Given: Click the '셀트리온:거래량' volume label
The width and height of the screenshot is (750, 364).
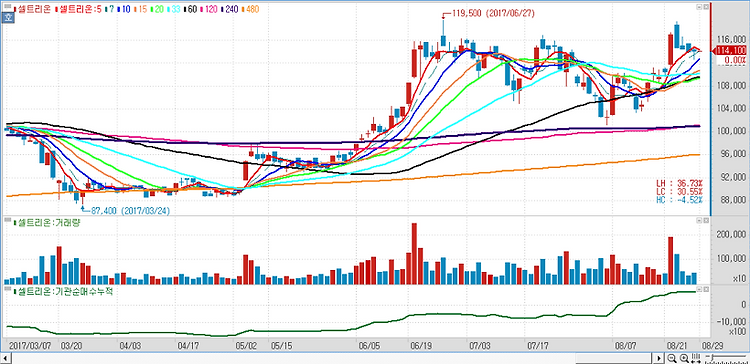Looking at the screenshot, I should pos(47,222).
